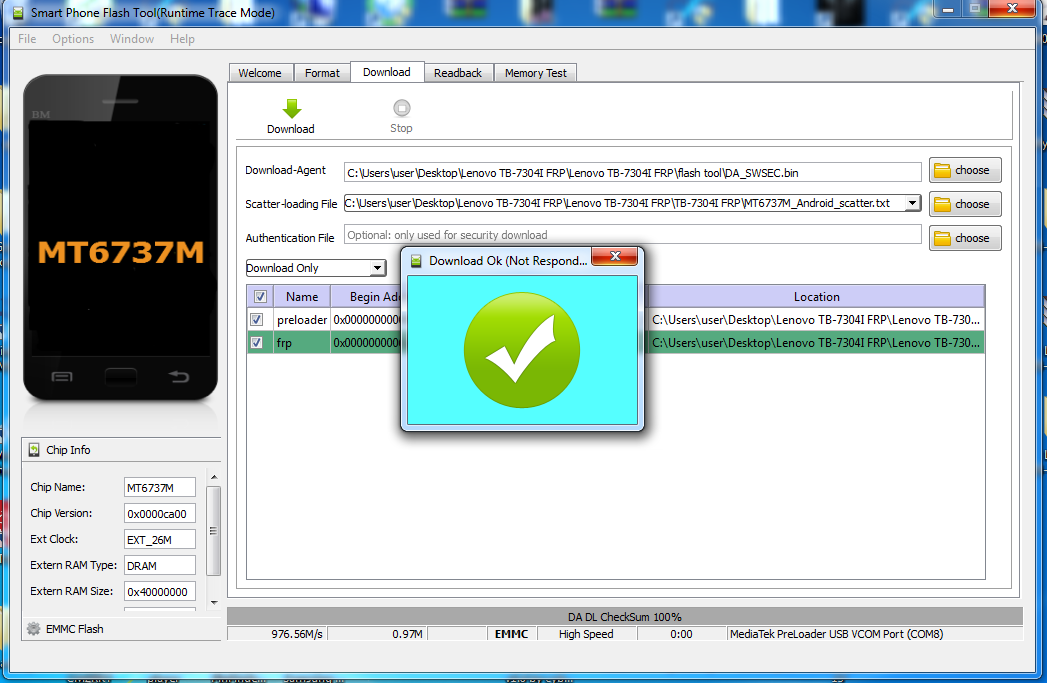Close the Download Ok dialog

pos(614,256)
